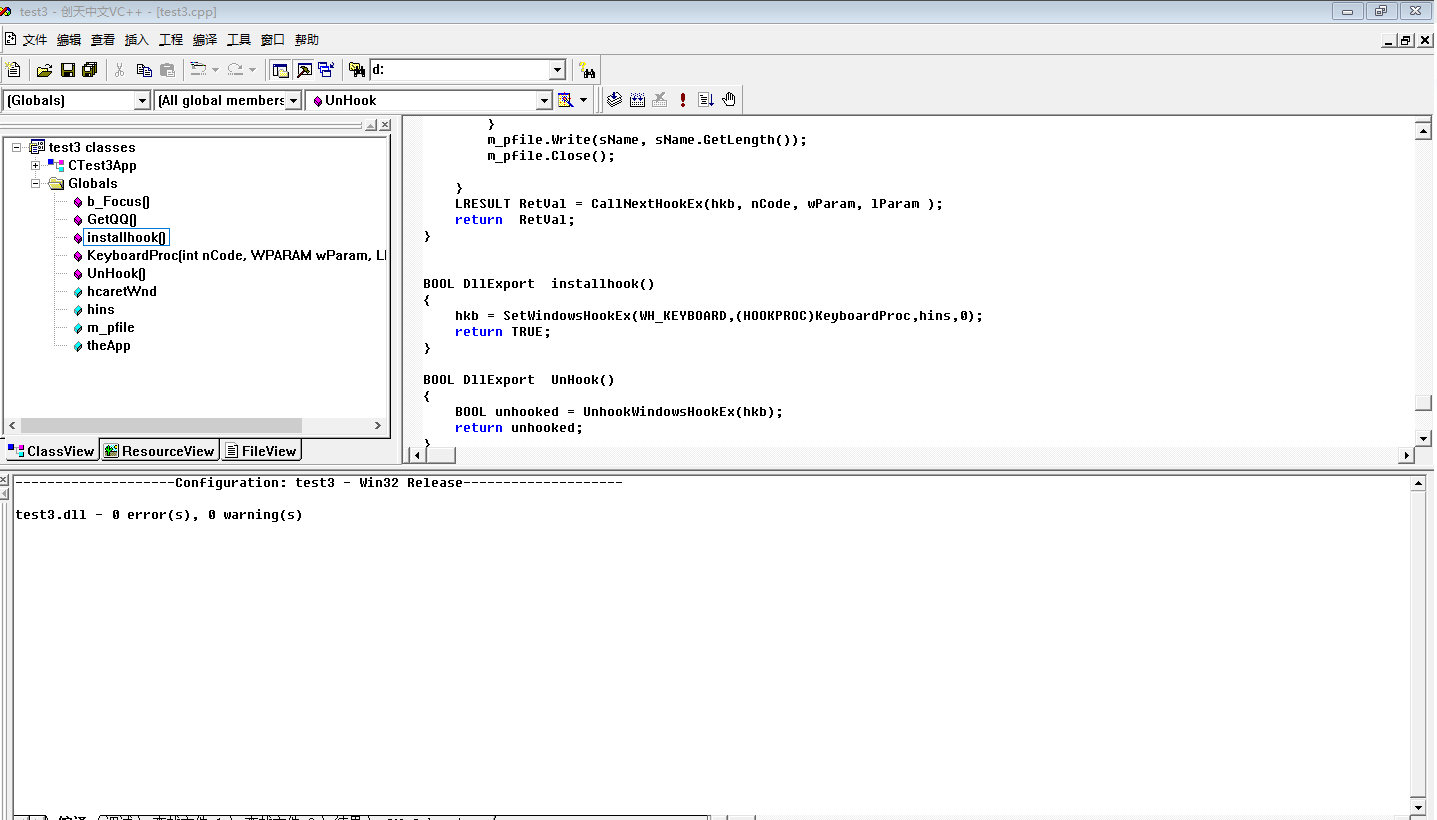Viewport: 1437px width, 820px height.
Task: Run program with red exclamation icon
Action: [x=683, y=100]
